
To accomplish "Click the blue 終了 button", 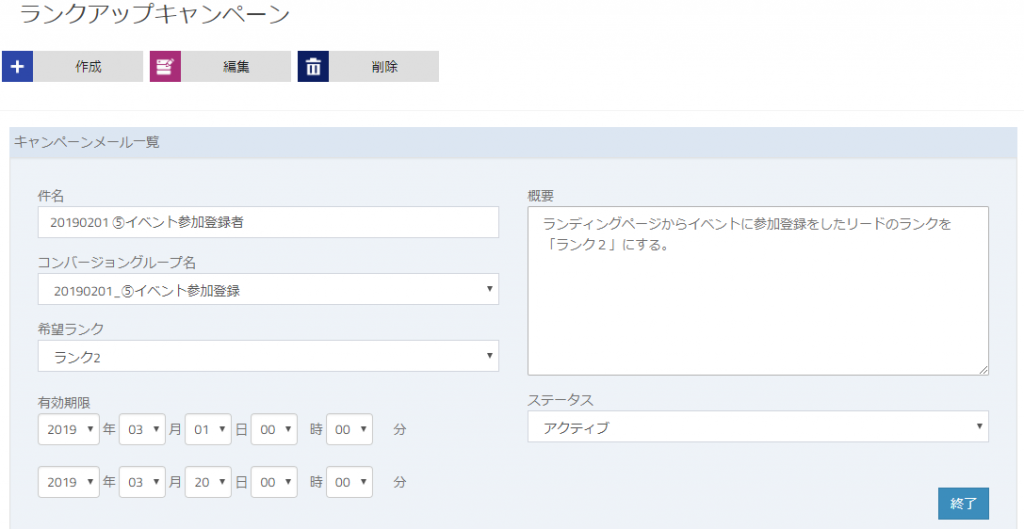I will coord(963,504).
